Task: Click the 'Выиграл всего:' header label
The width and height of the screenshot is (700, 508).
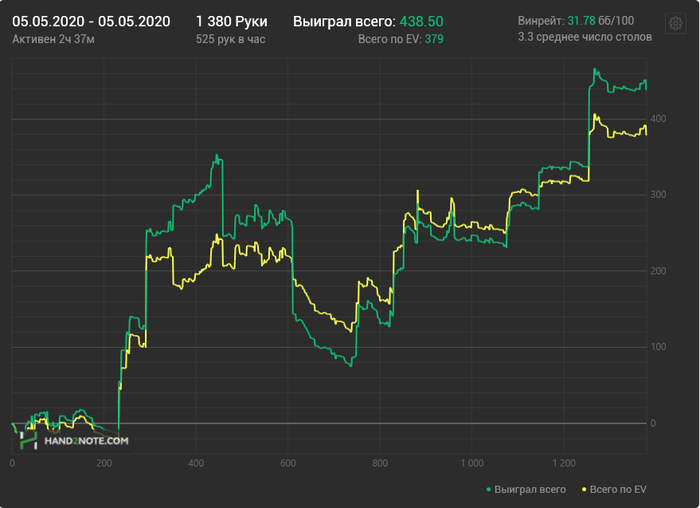Action: coord(344,21)
